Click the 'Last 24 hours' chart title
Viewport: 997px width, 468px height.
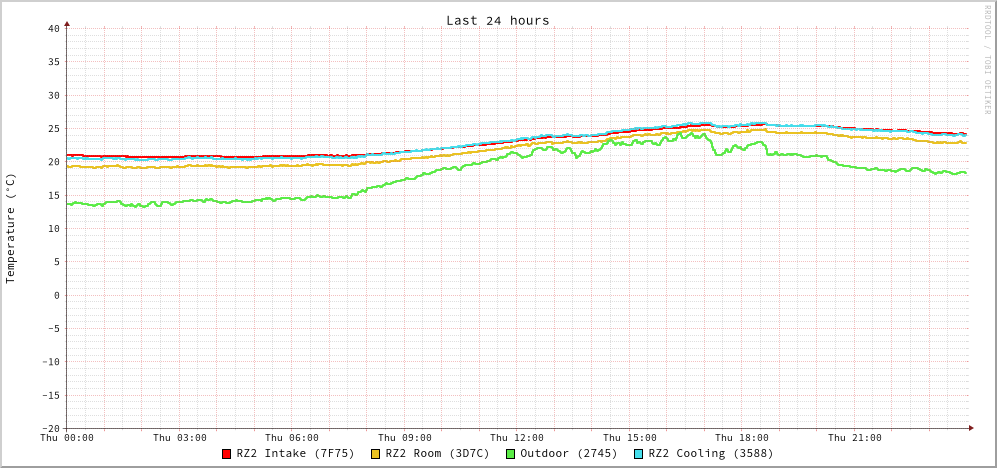coord(498,20)
